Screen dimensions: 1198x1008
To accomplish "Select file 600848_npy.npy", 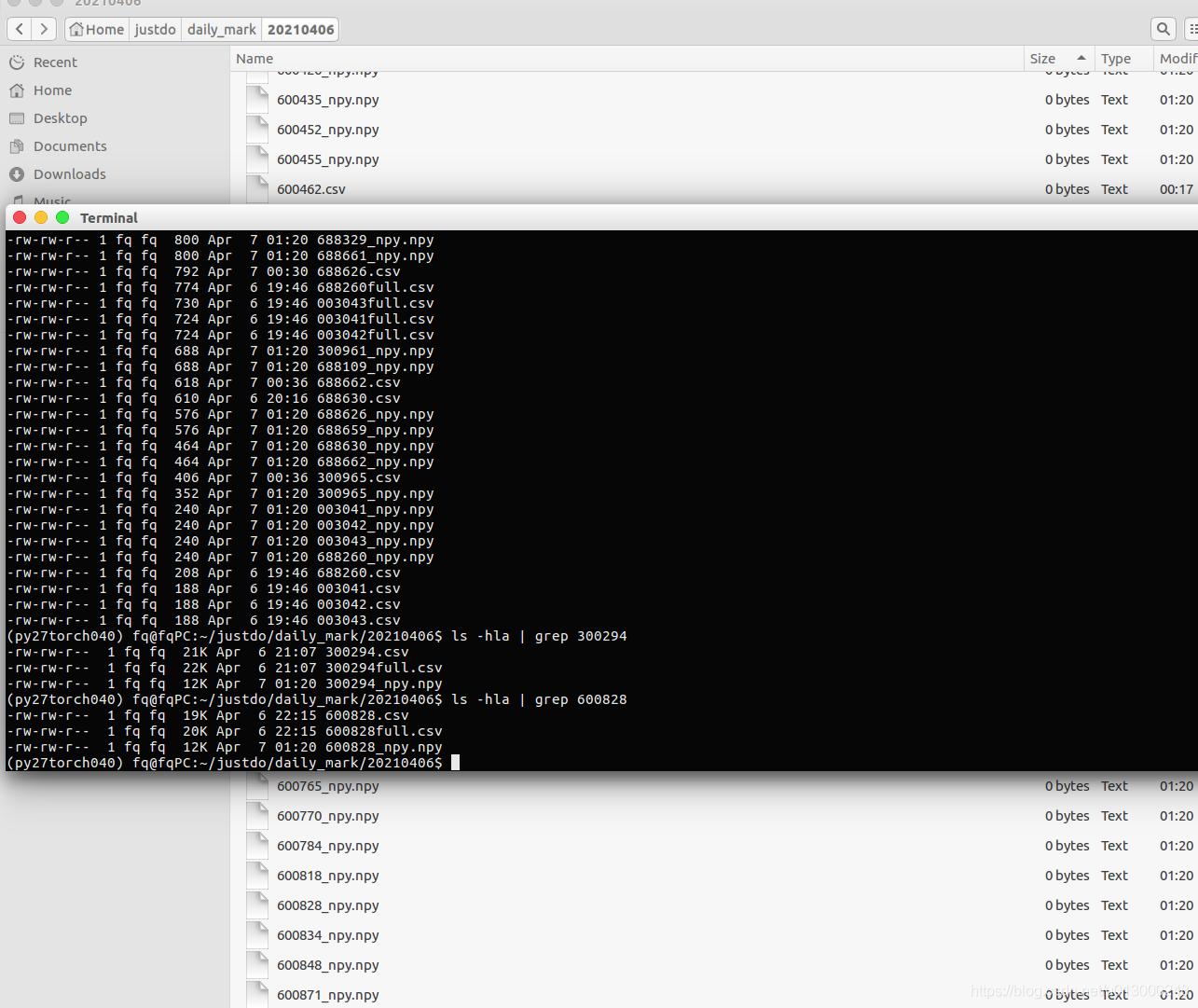I will coord(327,965).
